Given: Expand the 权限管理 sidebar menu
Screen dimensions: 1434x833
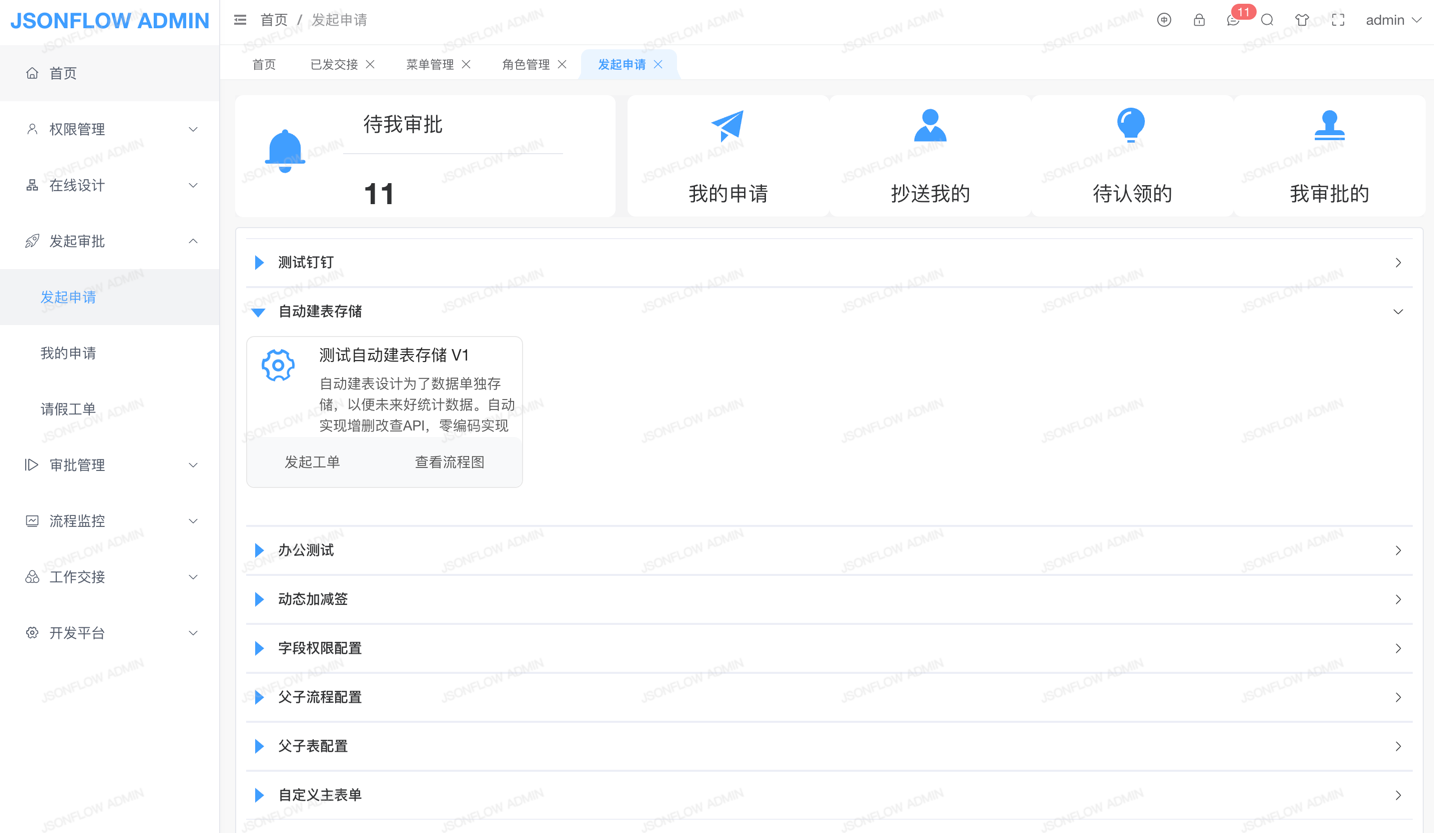Looking at the screenshot, I should 110,129.
